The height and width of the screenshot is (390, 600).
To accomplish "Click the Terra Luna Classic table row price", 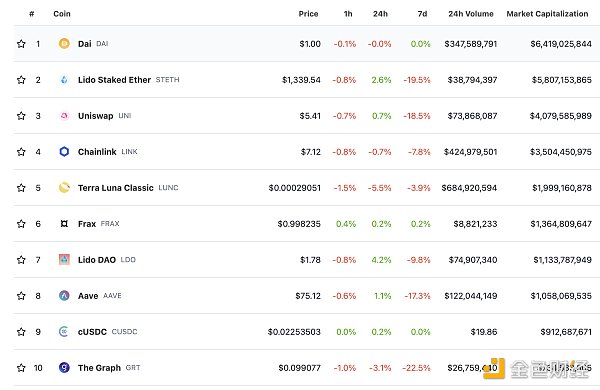I will coord(294,188).
